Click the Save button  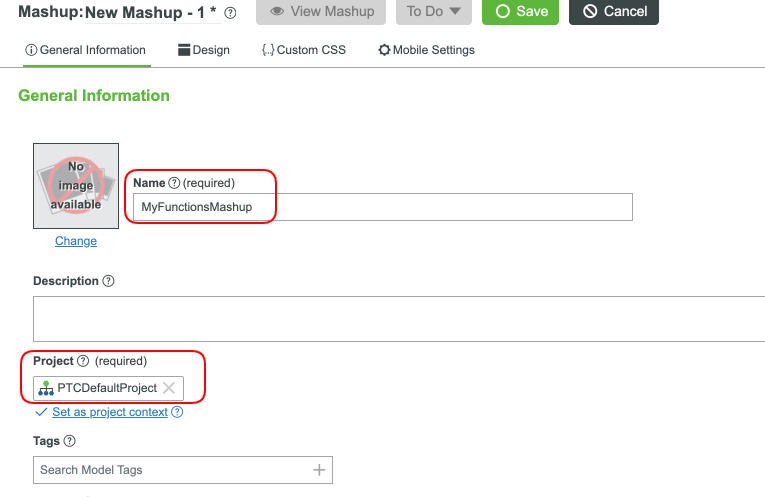521,12
